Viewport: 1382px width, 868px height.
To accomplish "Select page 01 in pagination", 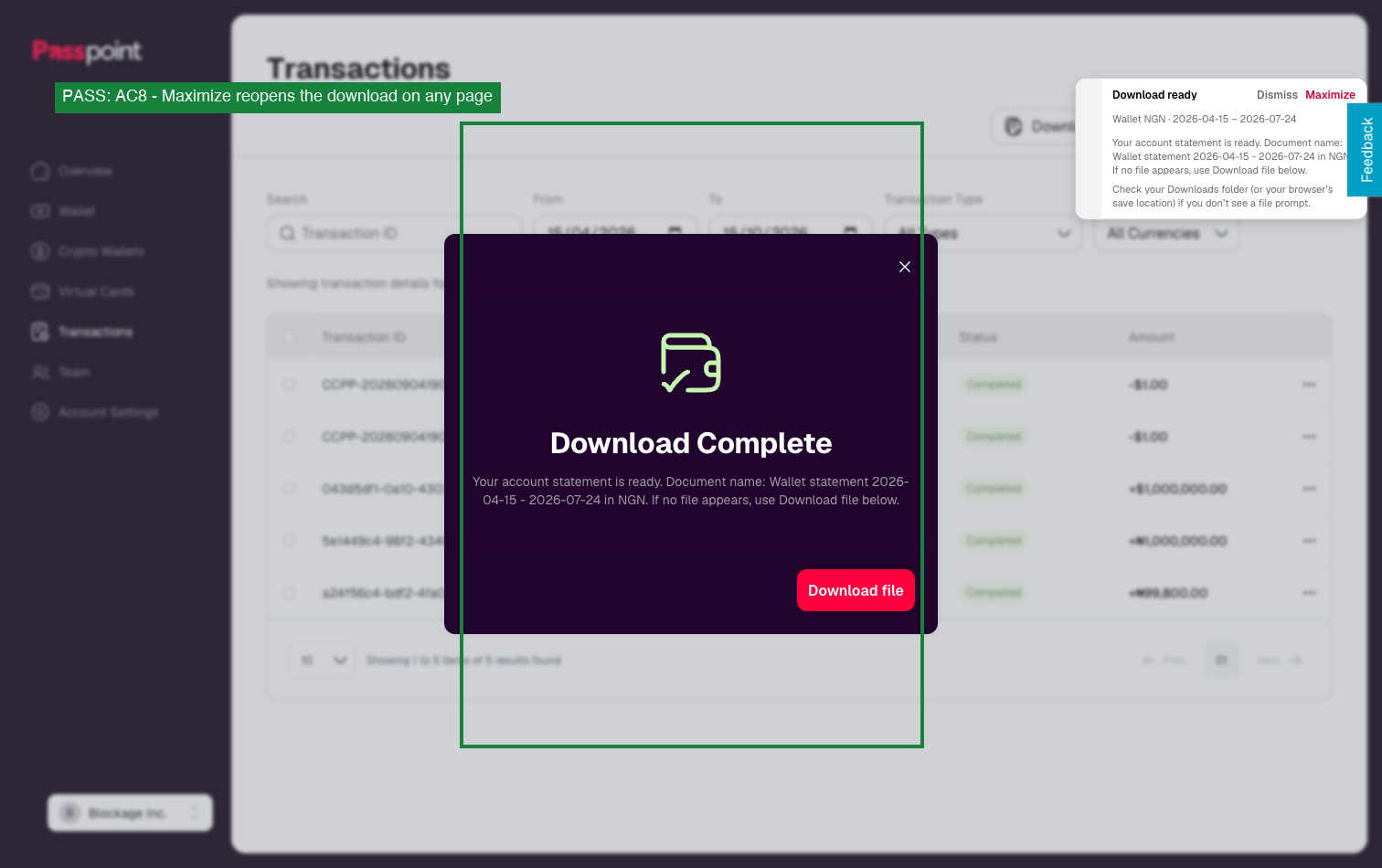I will tap(1221, 660).
